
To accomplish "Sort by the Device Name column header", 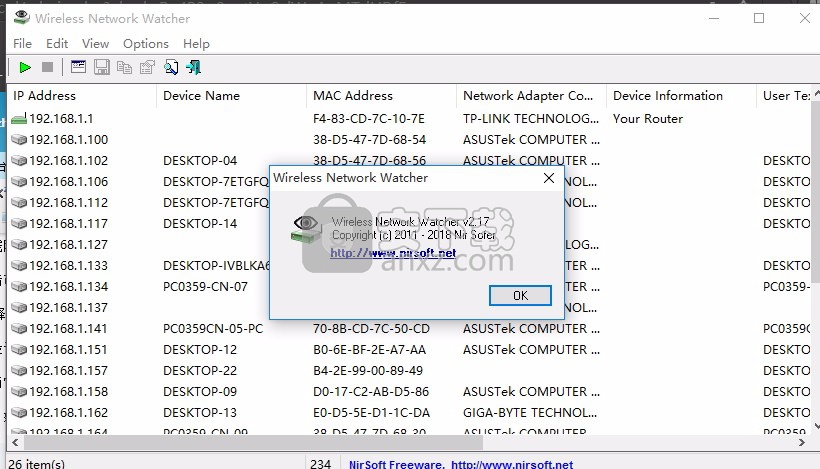I will 231,96.
